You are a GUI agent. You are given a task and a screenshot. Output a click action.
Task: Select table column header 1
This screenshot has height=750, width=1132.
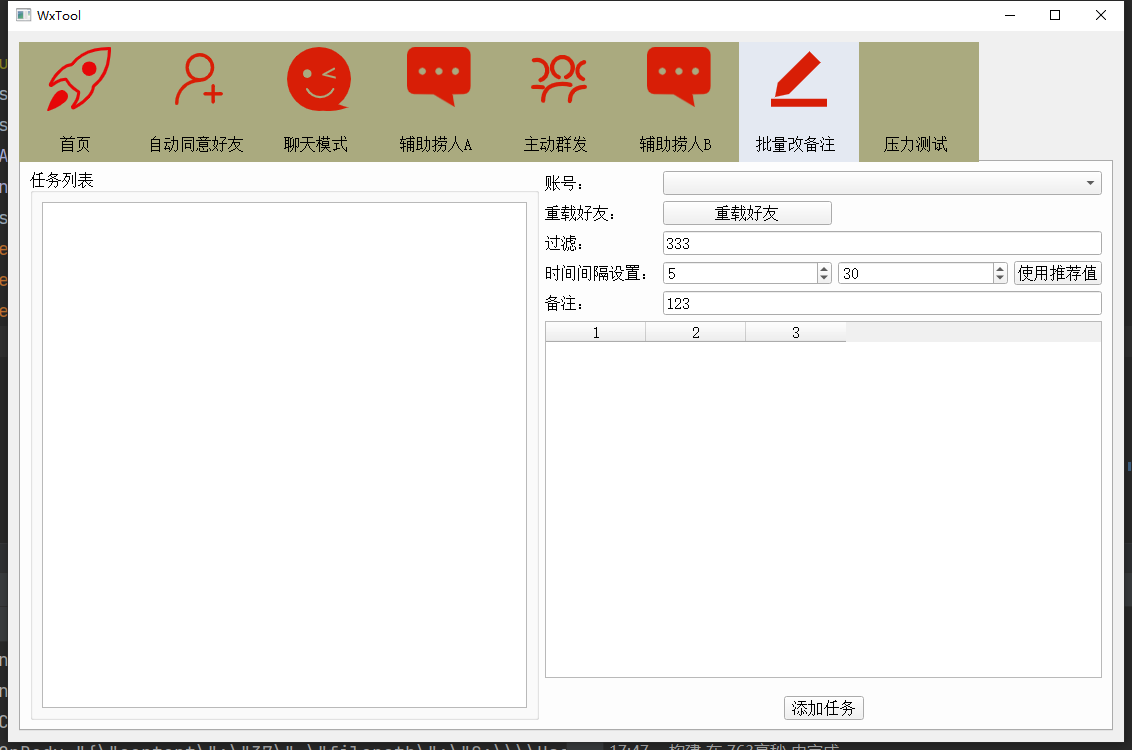pyautogui.click(x=596, y=333)
